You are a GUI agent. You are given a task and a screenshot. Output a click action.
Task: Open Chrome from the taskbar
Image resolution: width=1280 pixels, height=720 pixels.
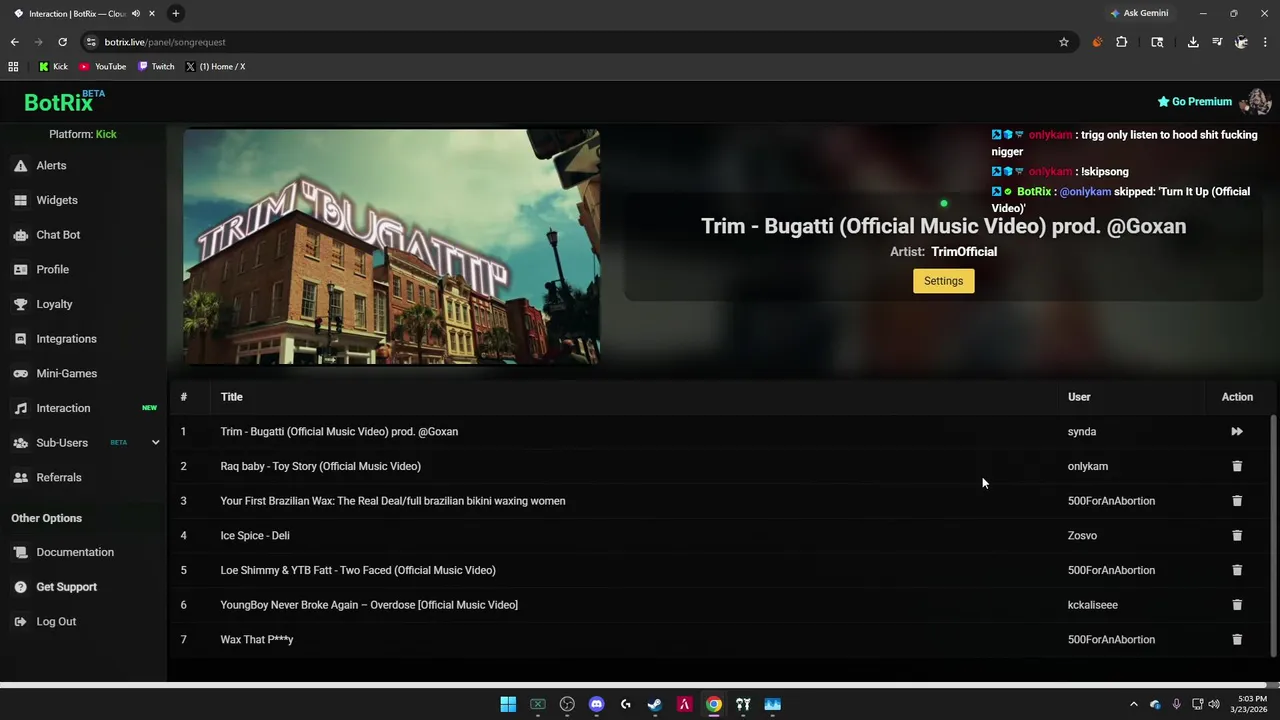[713, 705]
